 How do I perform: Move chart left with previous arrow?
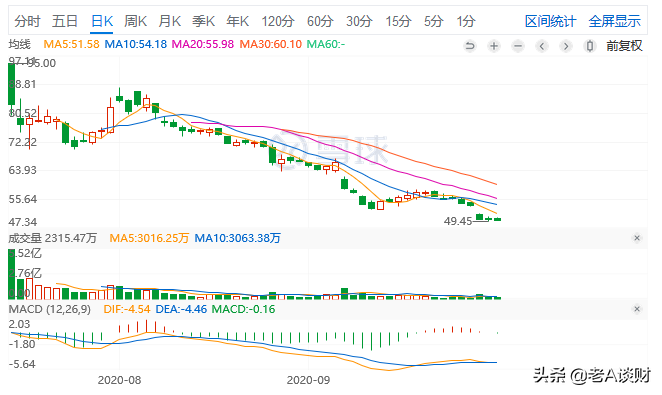542,46
